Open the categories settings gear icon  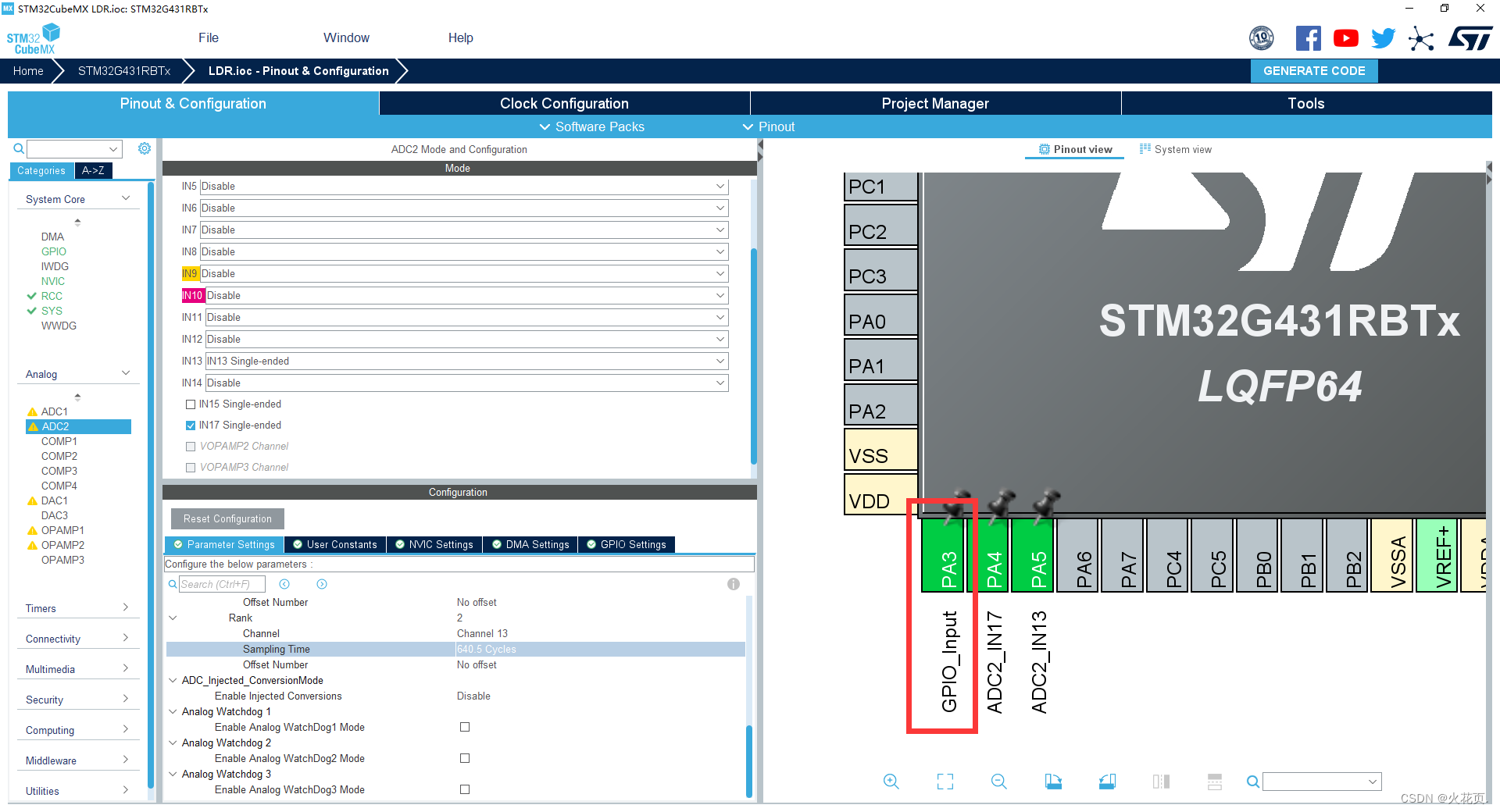[x=145, y=148]
